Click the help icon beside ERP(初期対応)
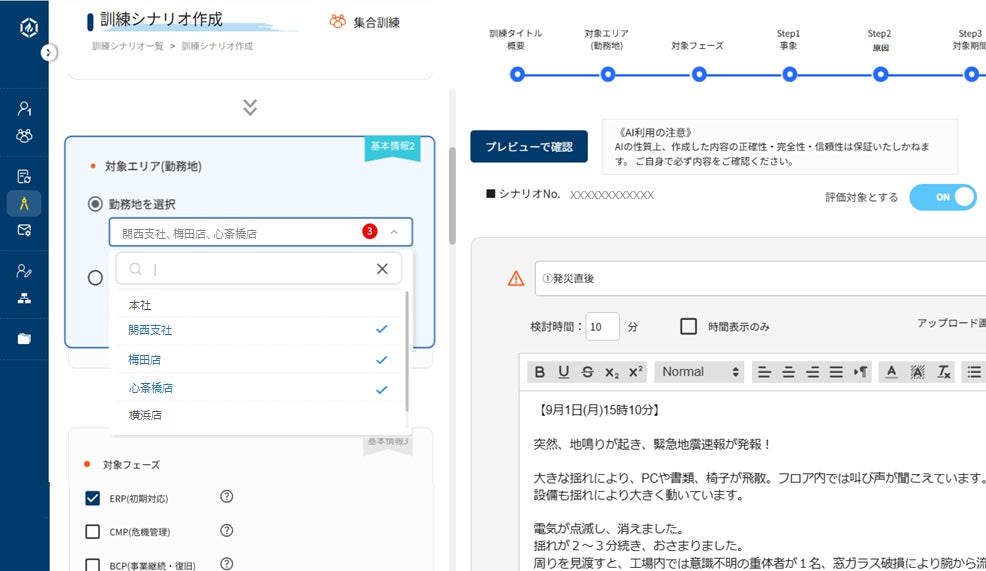Viewport: 986px width, 571px height. [226, 497]
